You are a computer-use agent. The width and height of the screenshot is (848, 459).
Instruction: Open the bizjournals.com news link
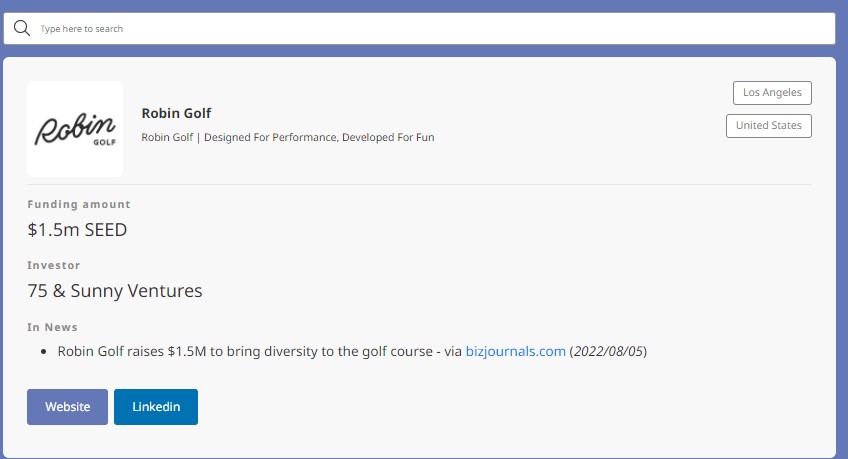(x=515, y=351)
